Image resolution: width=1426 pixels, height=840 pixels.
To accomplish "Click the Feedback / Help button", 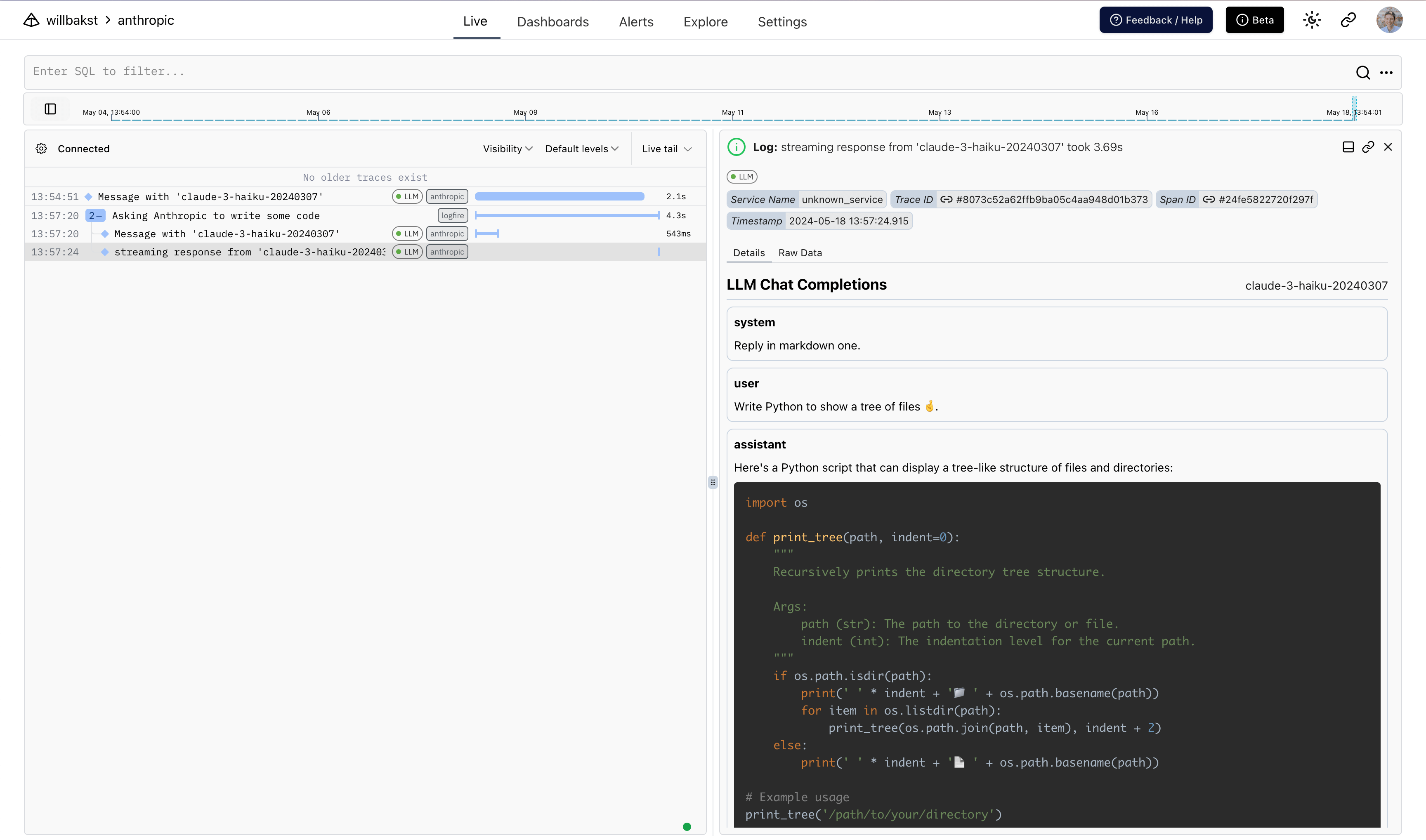I will [1155, 20].
